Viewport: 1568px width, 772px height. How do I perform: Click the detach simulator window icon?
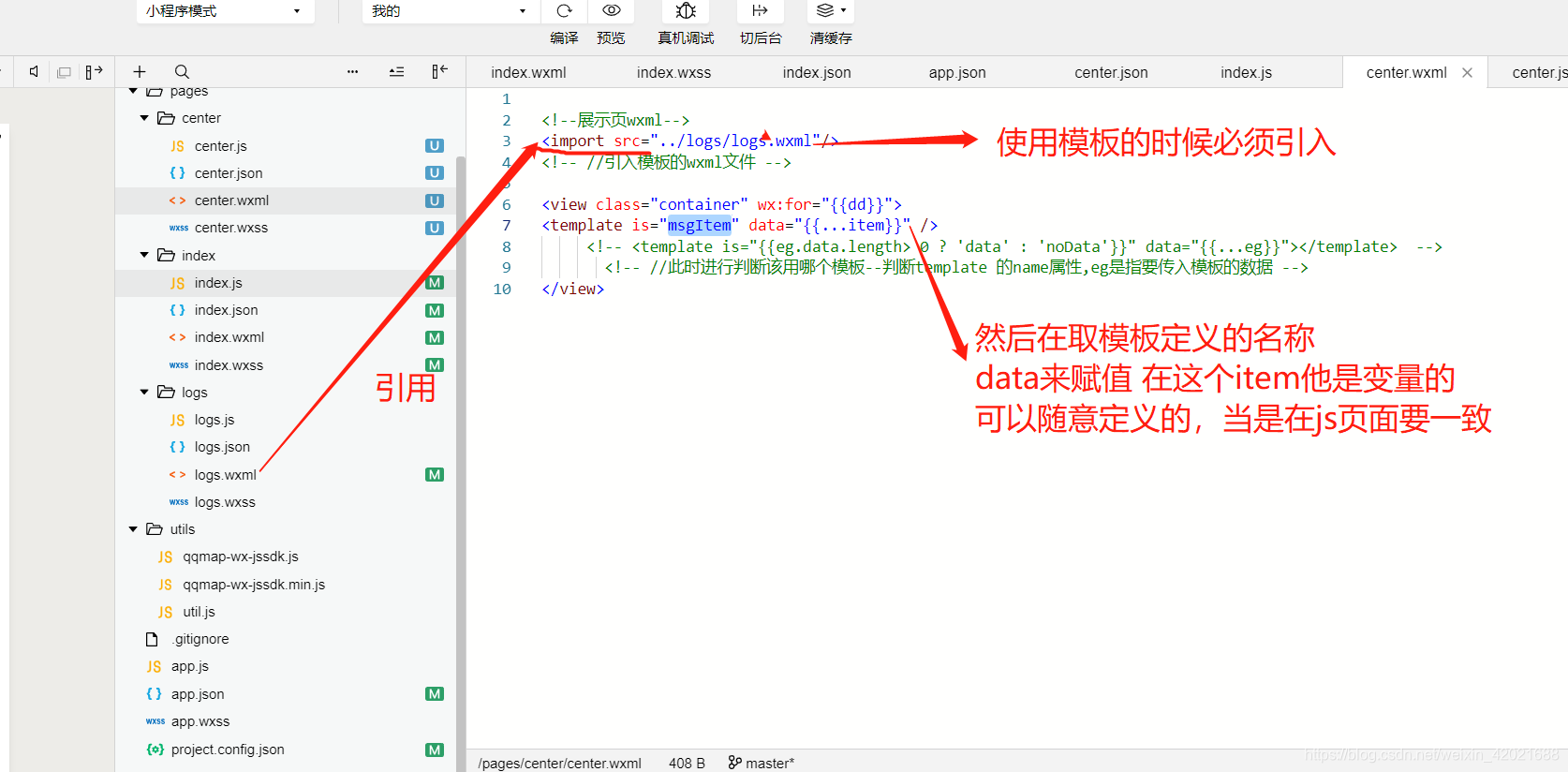(64, 72)
